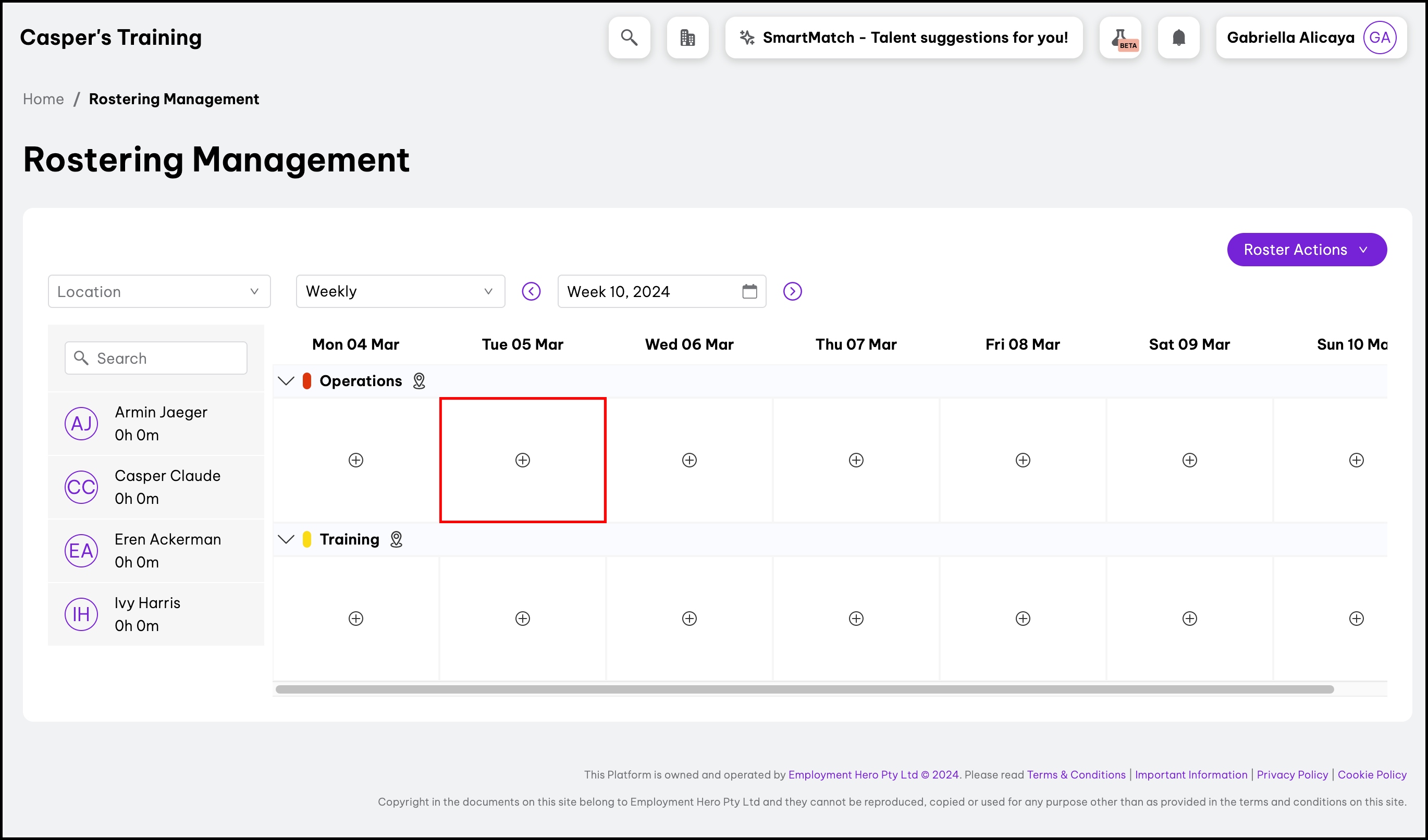
Task: Go to next week arrow
Action: [x=792, y=291]
